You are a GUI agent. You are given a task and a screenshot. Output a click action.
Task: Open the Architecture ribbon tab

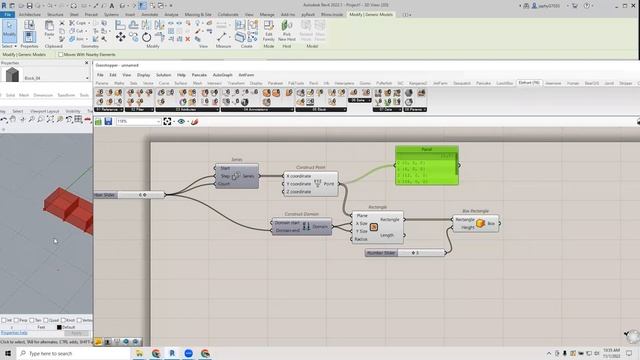click(29, 15)
